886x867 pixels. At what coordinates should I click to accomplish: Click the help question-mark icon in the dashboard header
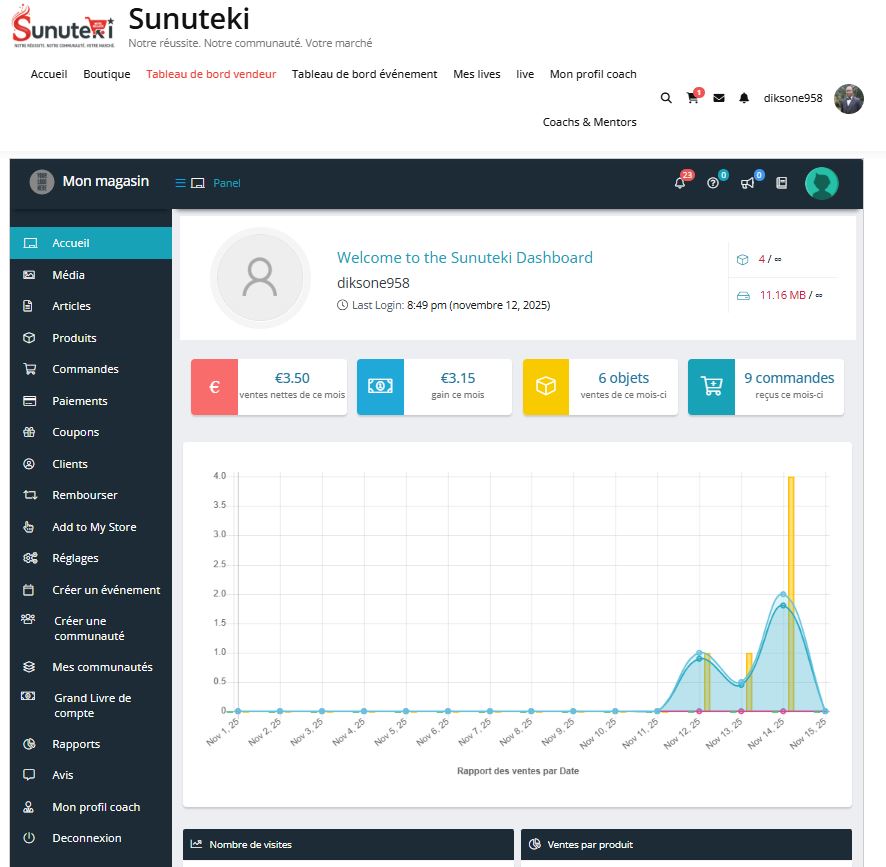[x=712, y=183]
